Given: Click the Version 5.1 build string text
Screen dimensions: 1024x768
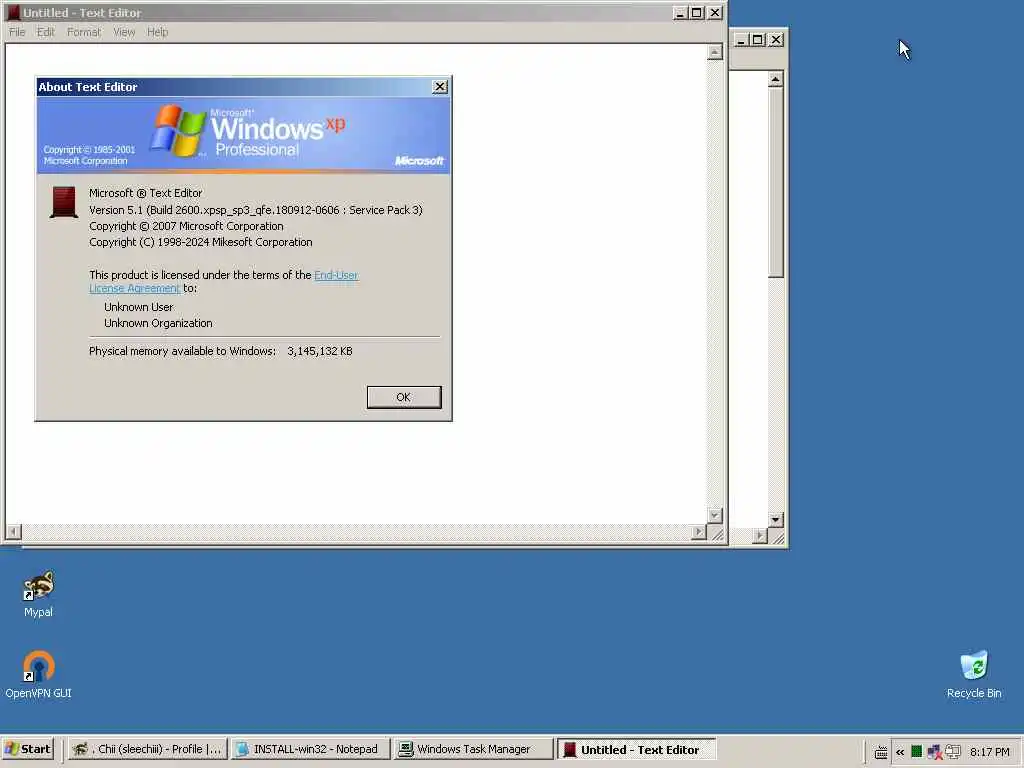Looking at the screenshot, I should pos(256,210).
